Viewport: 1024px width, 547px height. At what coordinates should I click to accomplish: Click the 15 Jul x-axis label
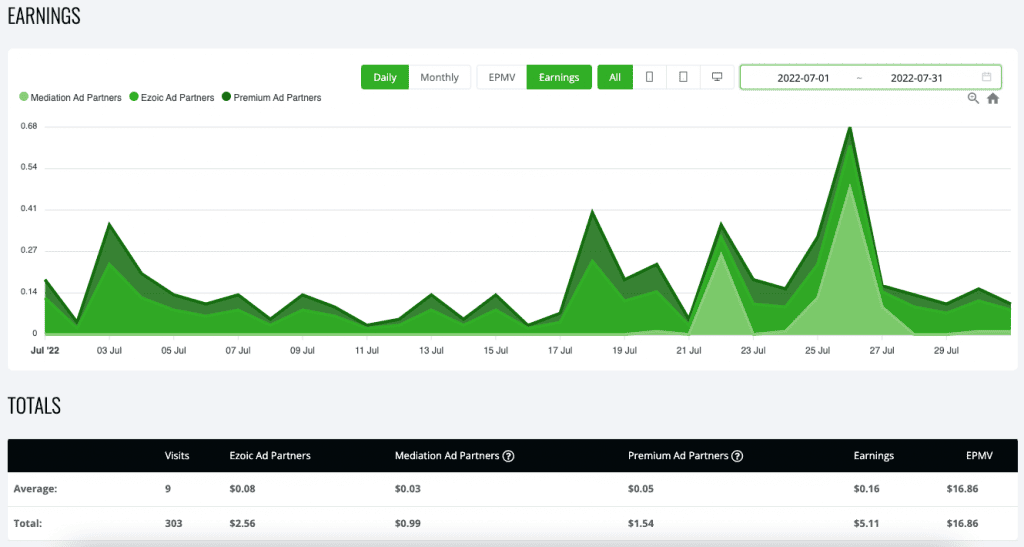click(496, 351)
